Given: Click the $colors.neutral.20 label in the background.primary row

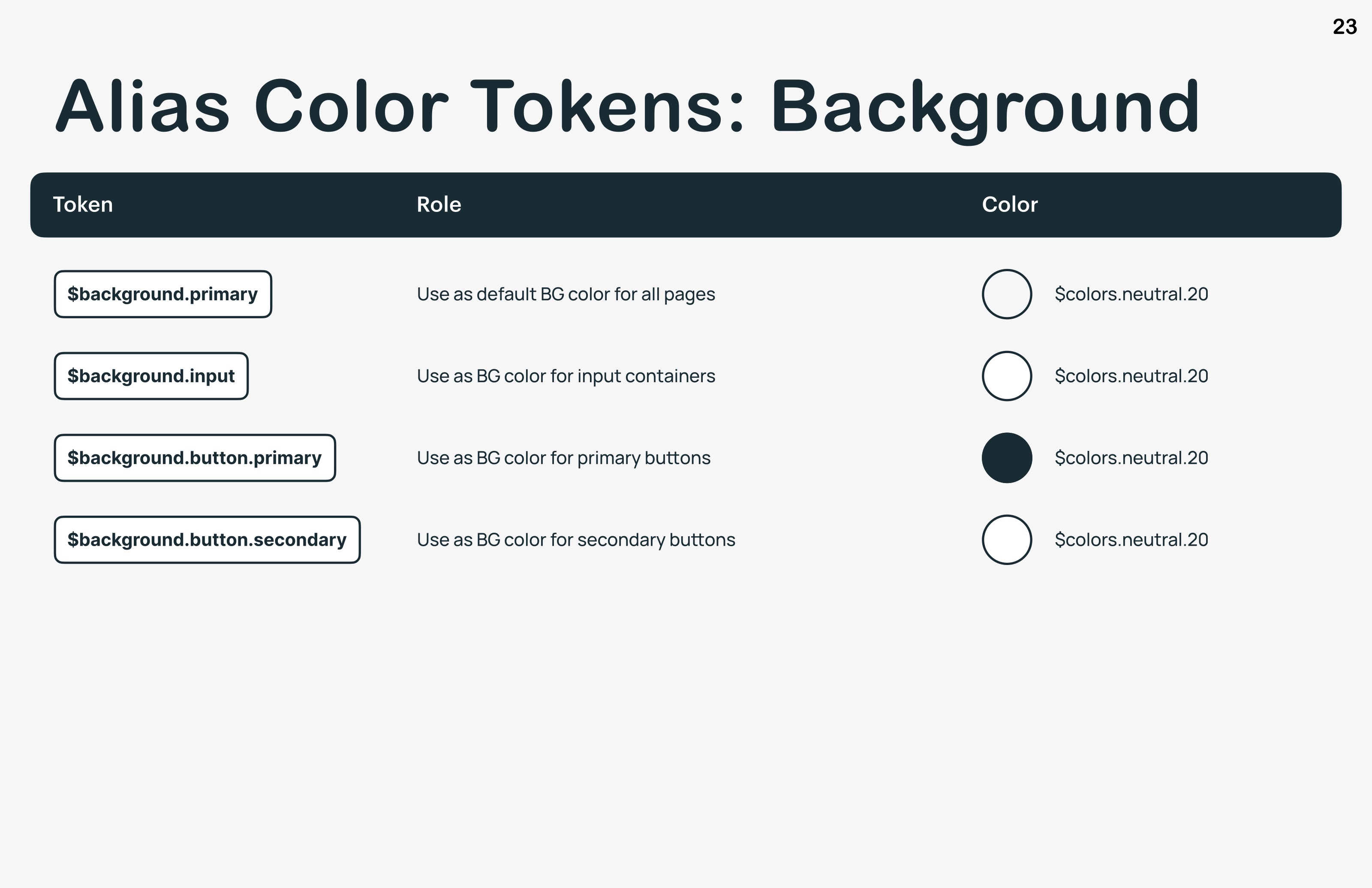Looking at the screenshot, I should pyautogui.click(x=1131, y=294).
